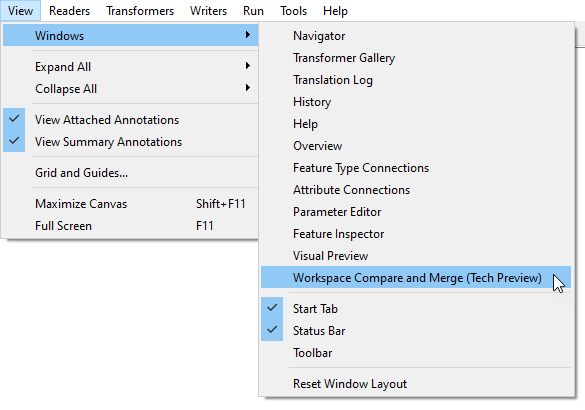Viewport: 585px width, 410px height.
Task: Expand the Expand All submenu
Action: [131, 66]
